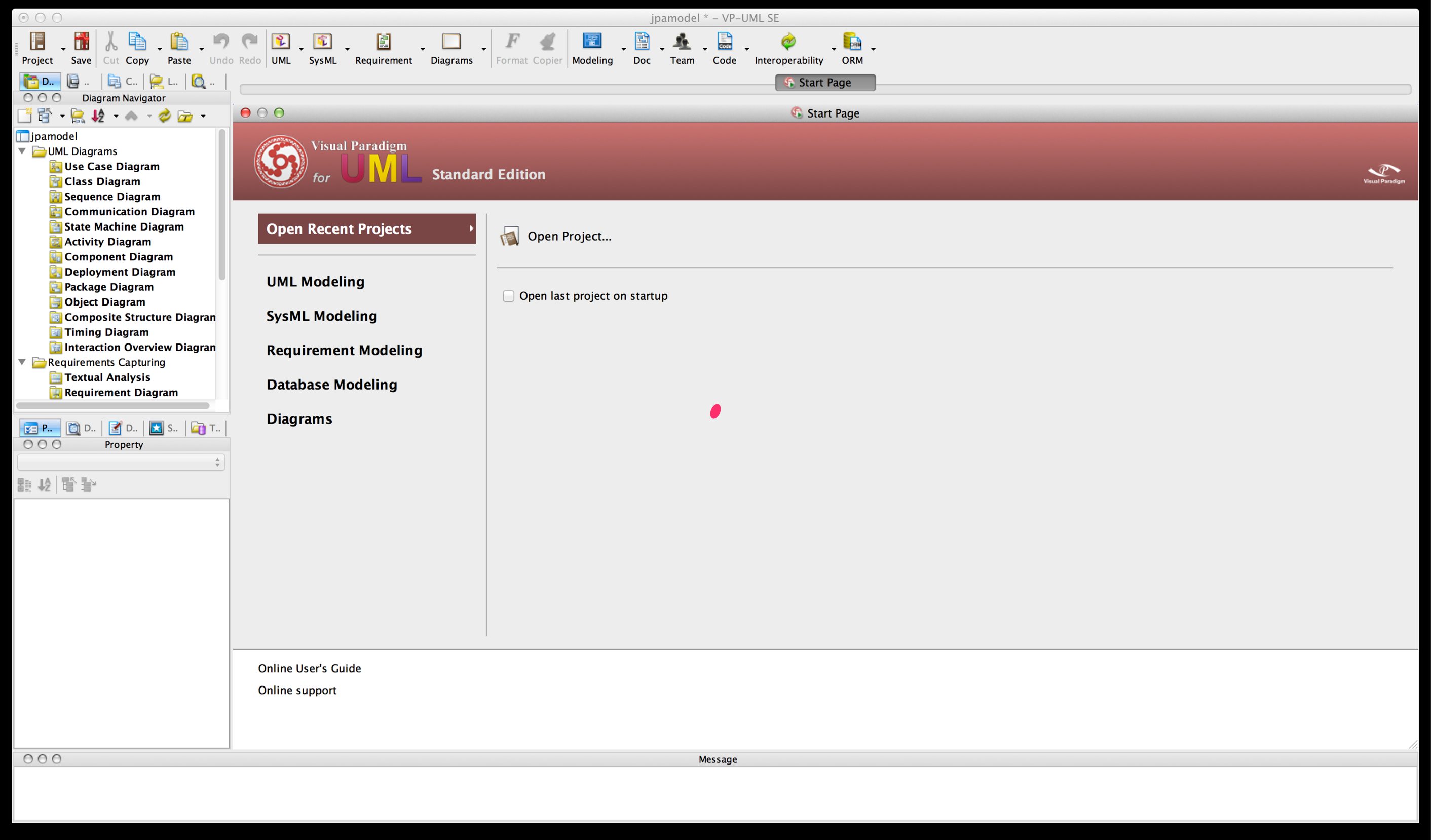This screenshot has width=1431, height=840.
Task: Click the Team toolbar icon
Action: (x=682, y=41)
